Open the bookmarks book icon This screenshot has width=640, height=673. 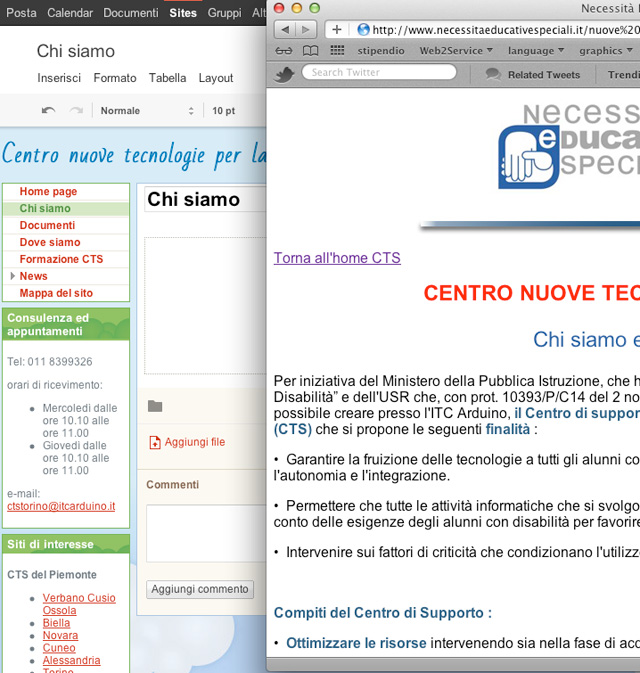[x=311, y=51]
